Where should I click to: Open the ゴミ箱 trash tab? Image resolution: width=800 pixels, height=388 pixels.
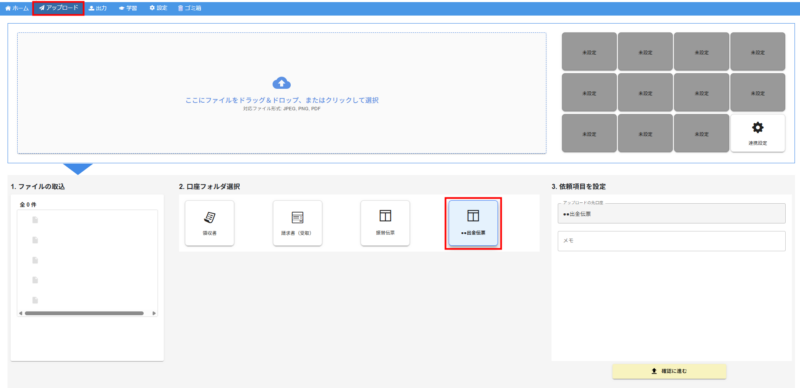coord(189,9)
